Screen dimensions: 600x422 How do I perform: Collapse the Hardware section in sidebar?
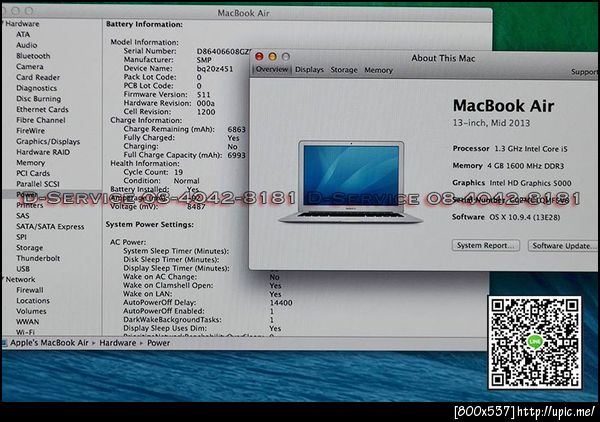[2, 24]
